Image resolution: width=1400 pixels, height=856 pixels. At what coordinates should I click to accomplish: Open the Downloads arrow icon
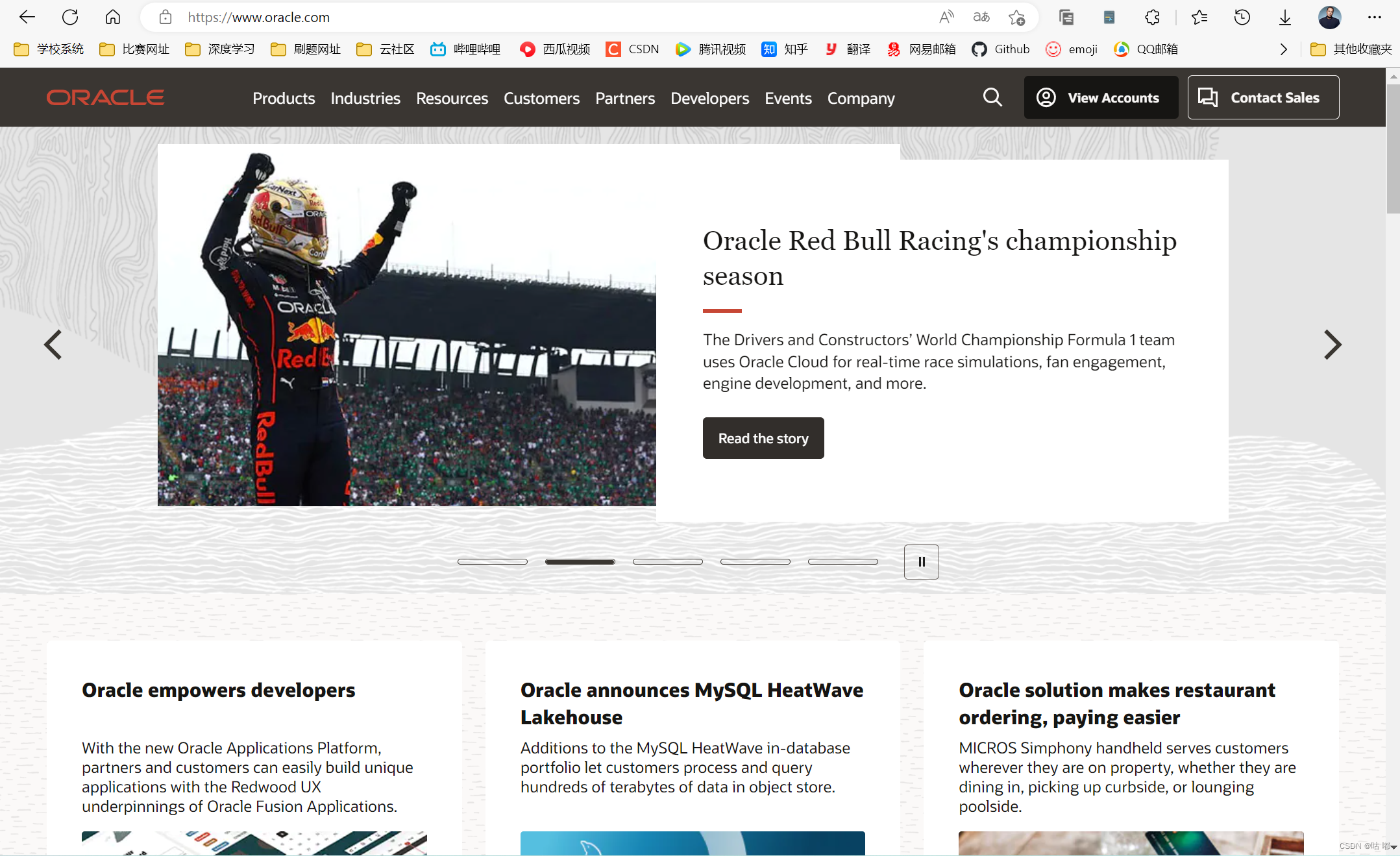coord(1285,18)
